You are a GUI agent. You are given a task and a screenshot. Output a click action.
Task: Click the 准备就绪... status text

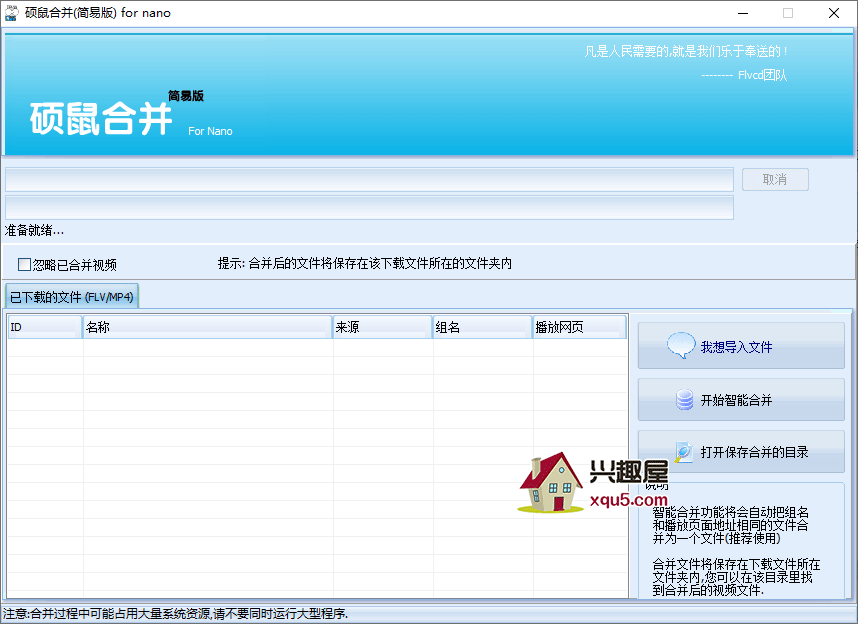34,230
